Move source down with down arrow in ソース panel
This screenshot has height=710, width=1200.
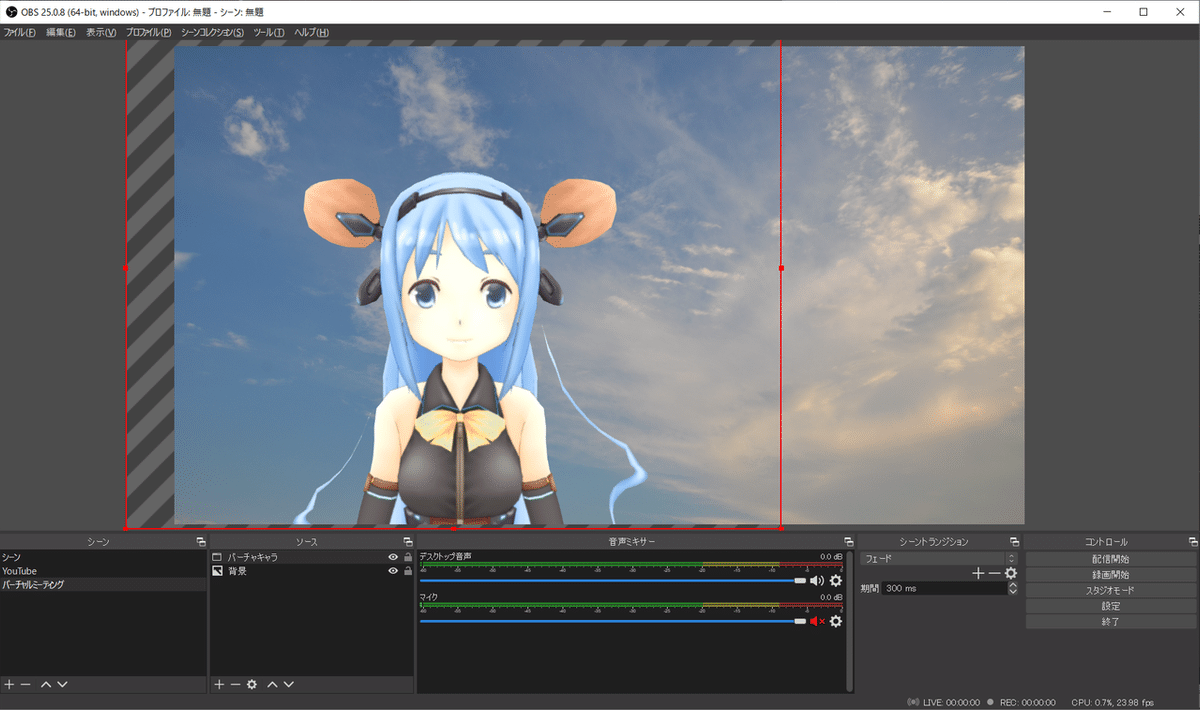(289, 684)
